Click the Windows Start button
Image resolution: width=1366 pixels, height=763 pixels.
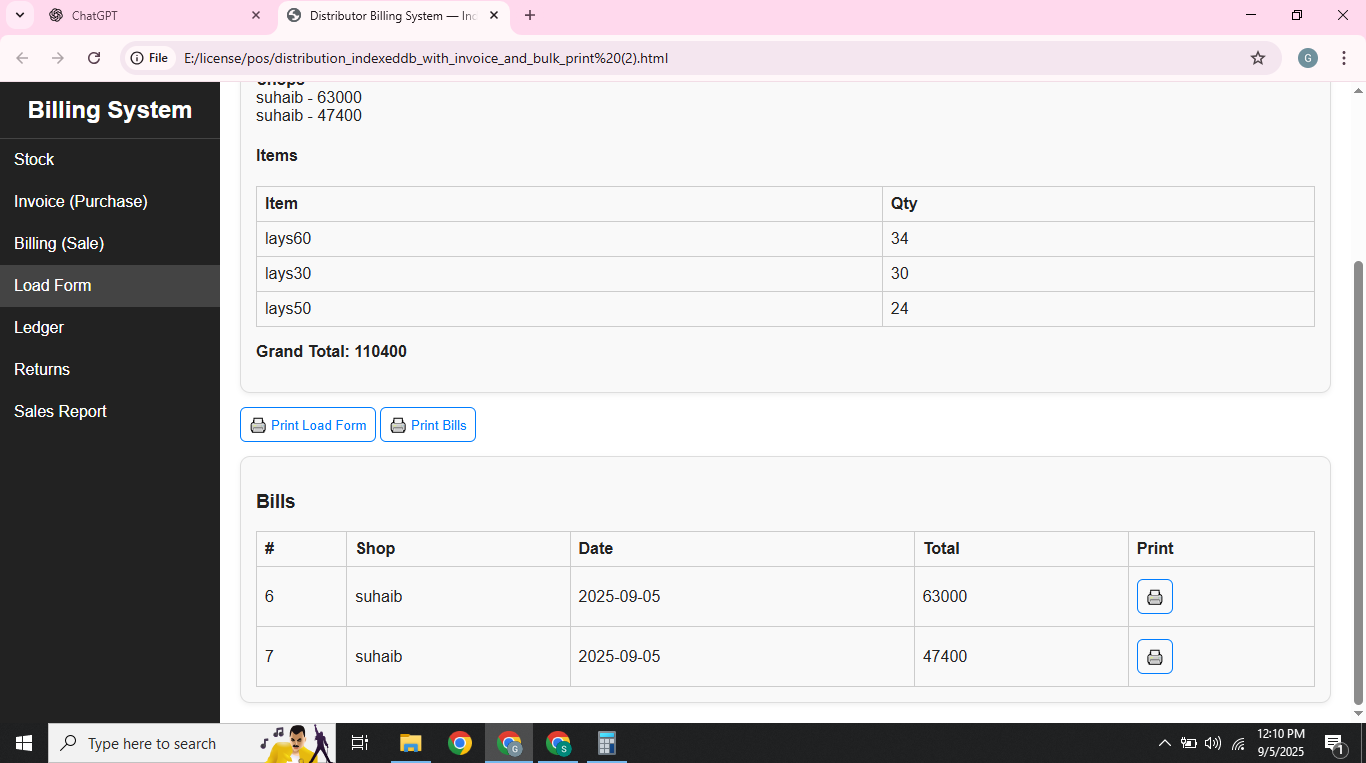pos(24,743)
